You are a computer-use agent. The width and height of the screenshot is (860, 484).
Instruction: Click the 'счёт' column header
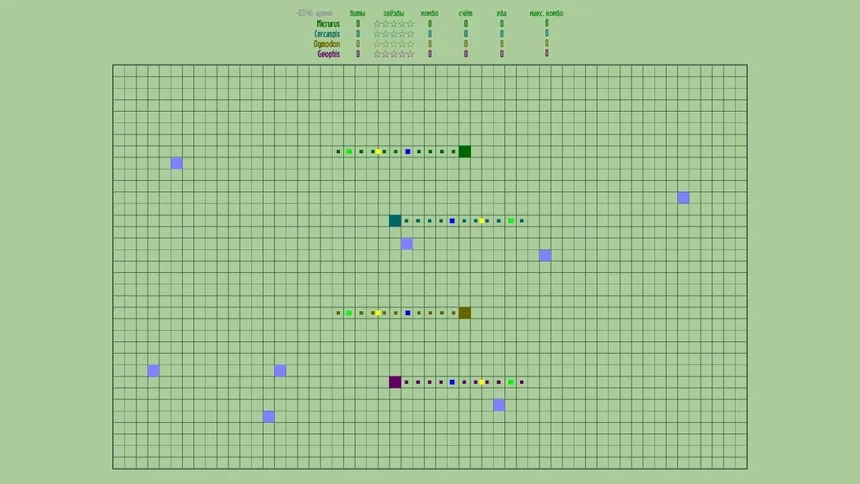(465, 13)
